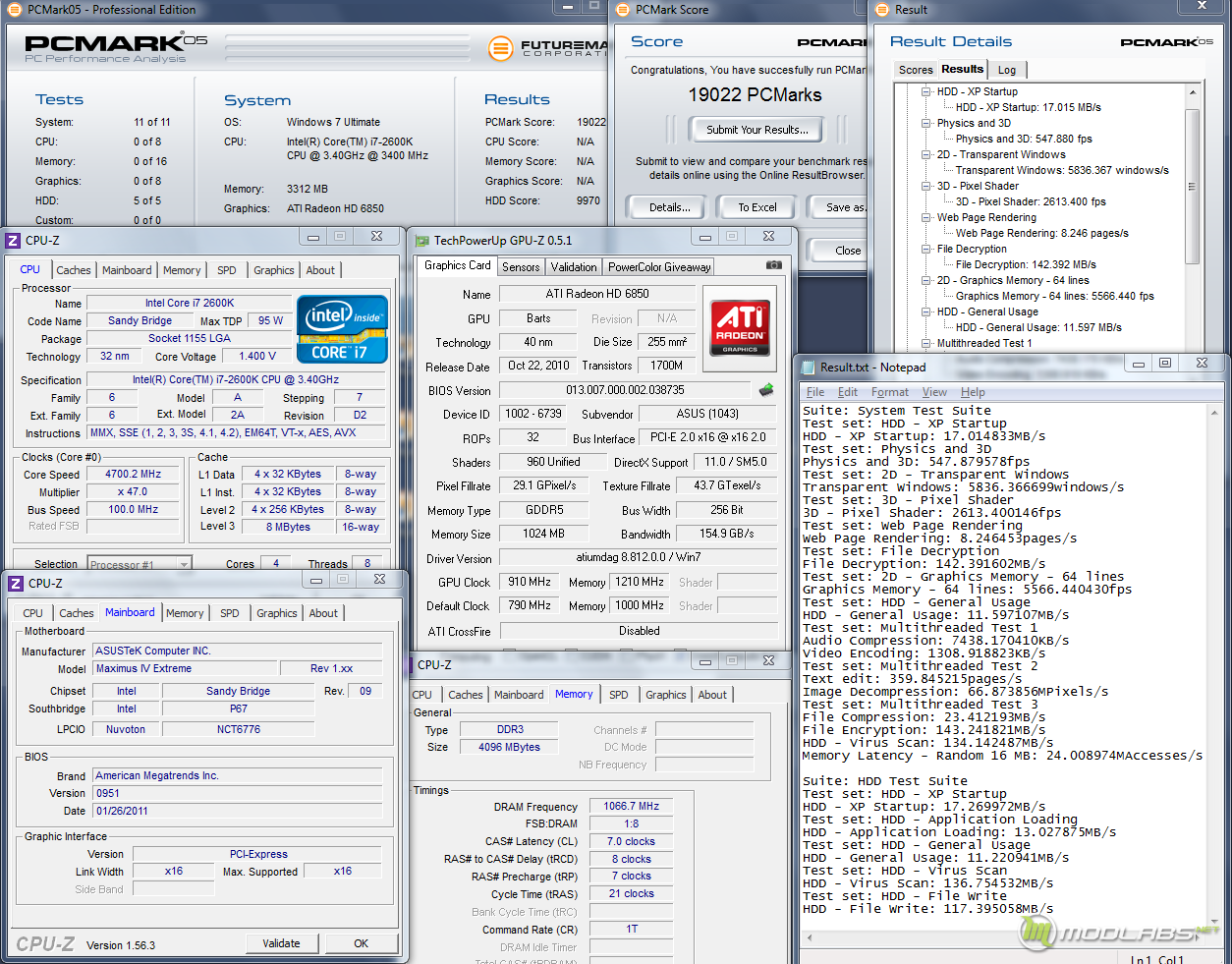Click the Validate button in CPU-Z

tap(281, 943)
